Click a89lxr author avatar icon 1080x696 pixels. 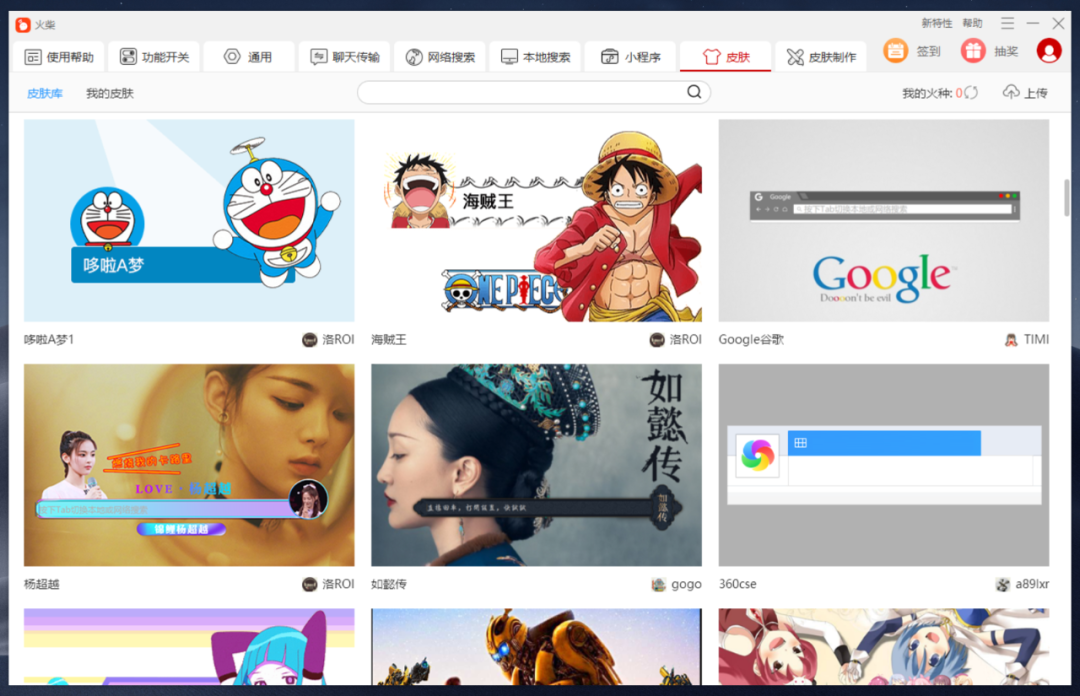[1003, 584]
